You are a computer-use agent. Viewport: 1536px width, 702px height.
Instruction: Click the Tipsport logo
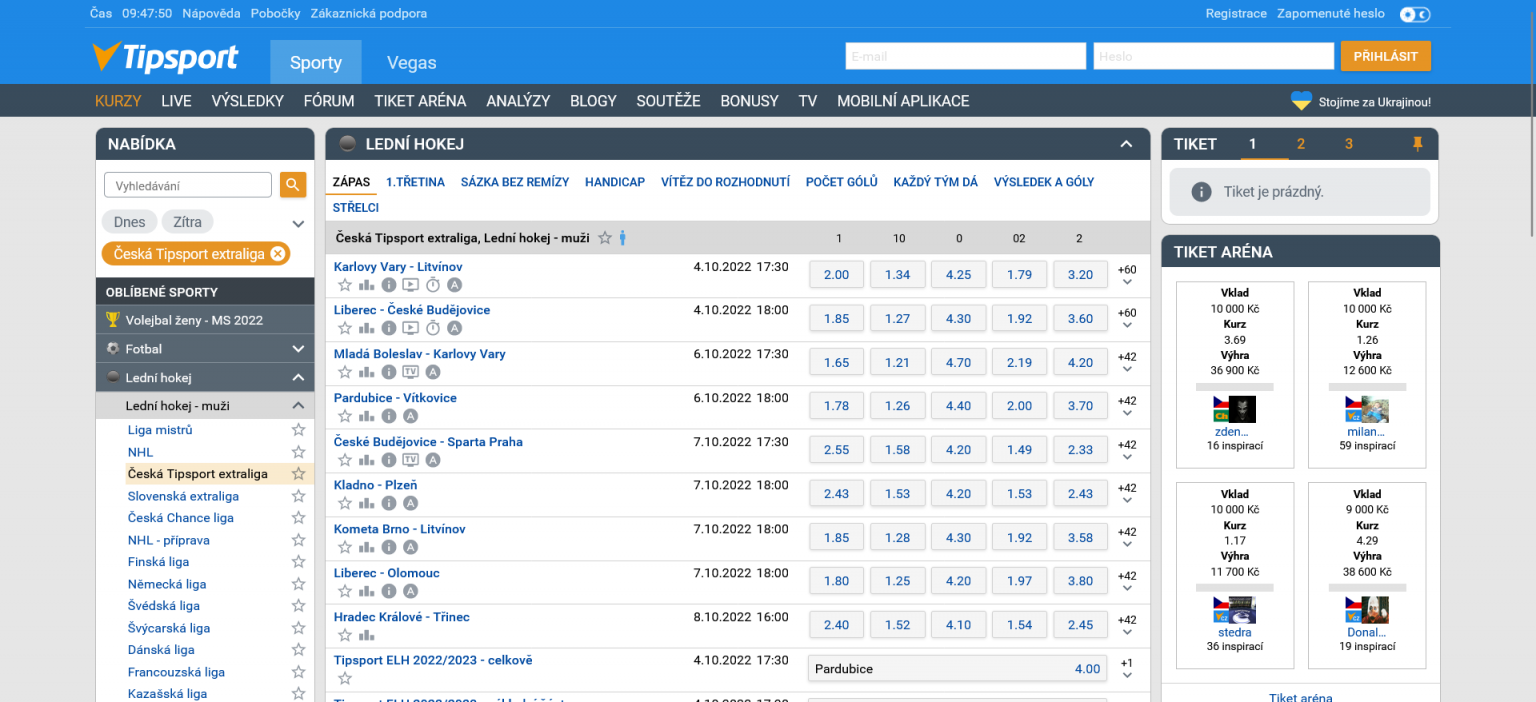coord(165,58)
